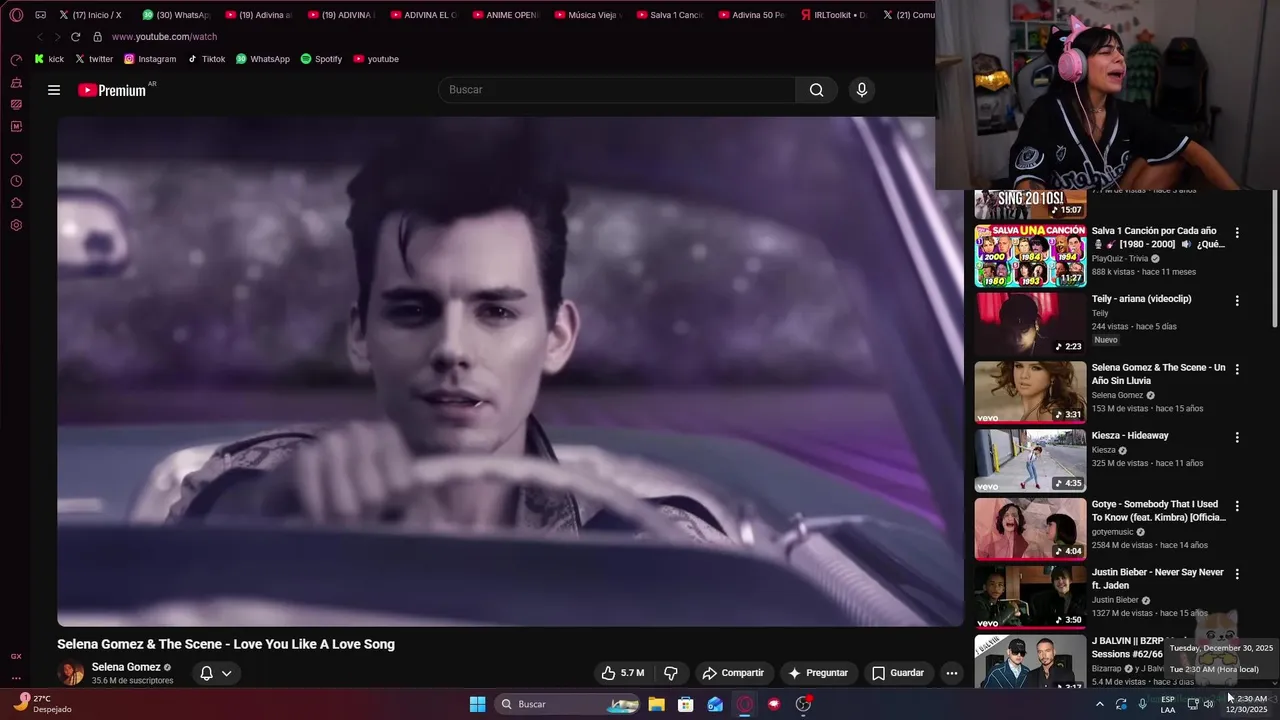Open the system volume speaker icon
Image resolution: width=1280 pixels, height=720 pixels.
tap(1208, 704)
